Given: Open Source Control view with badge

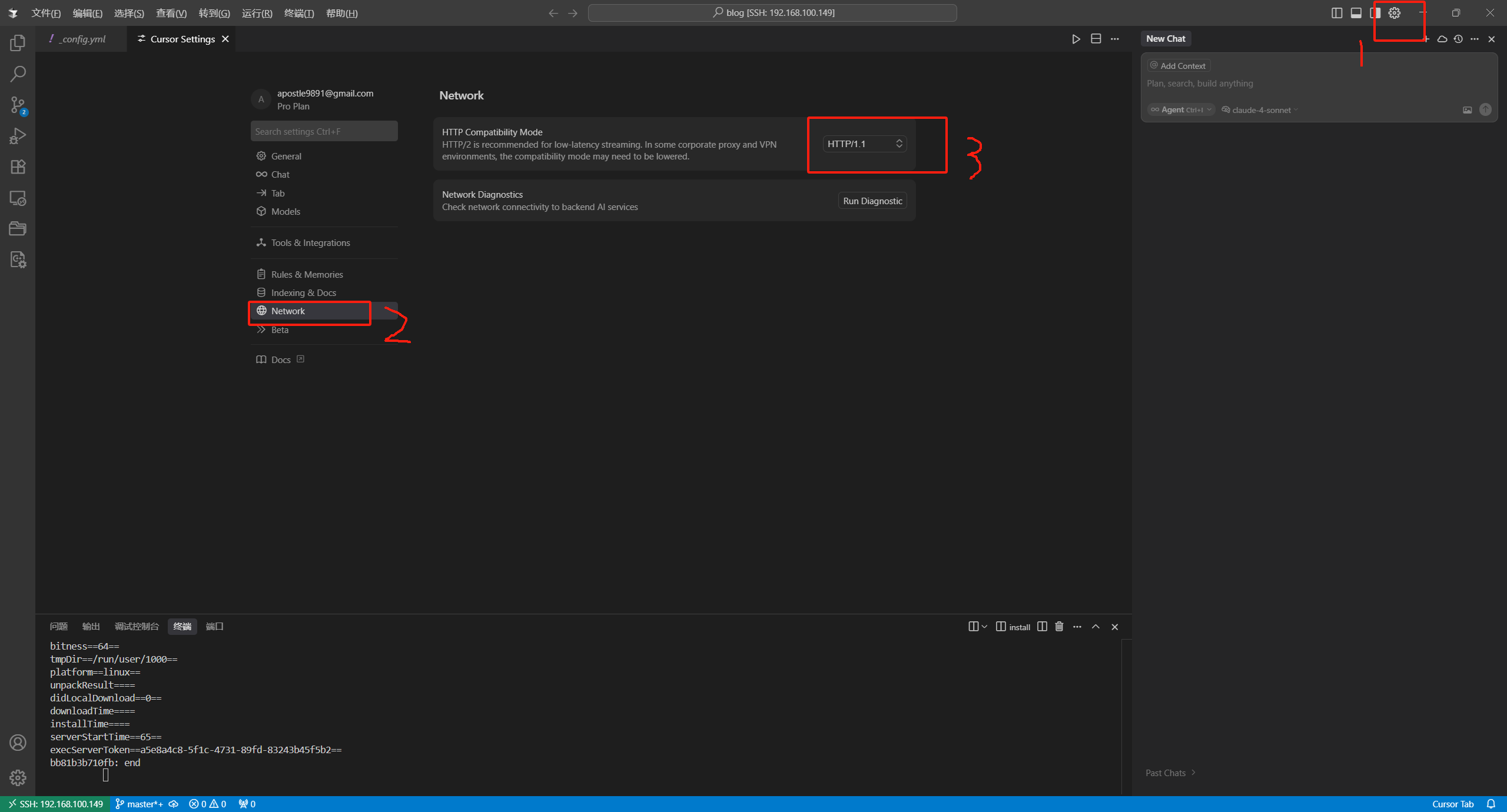Looking at the screenshot, I should (x=18, y=105).
